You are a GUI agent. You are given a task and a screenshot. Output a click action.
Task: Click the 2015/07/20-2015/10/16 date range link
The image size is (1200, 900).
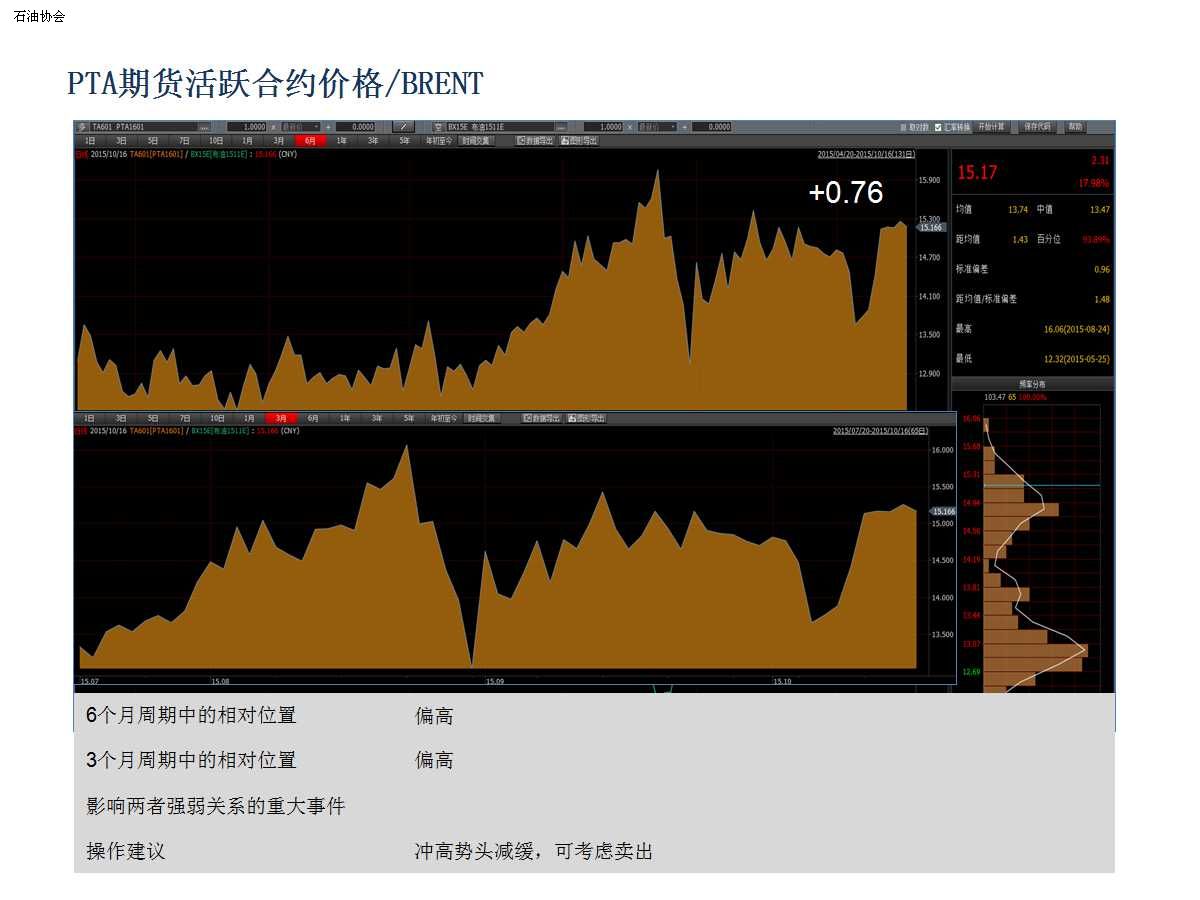(x=880, y=431)
